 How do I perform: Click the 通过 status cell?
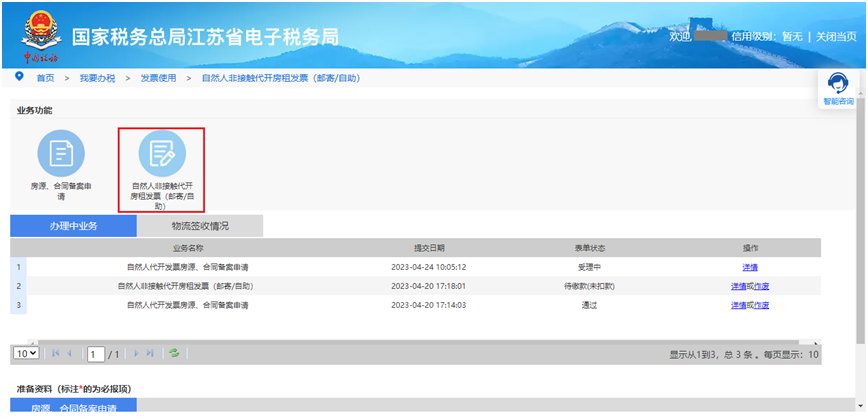(x=589, y=305)
